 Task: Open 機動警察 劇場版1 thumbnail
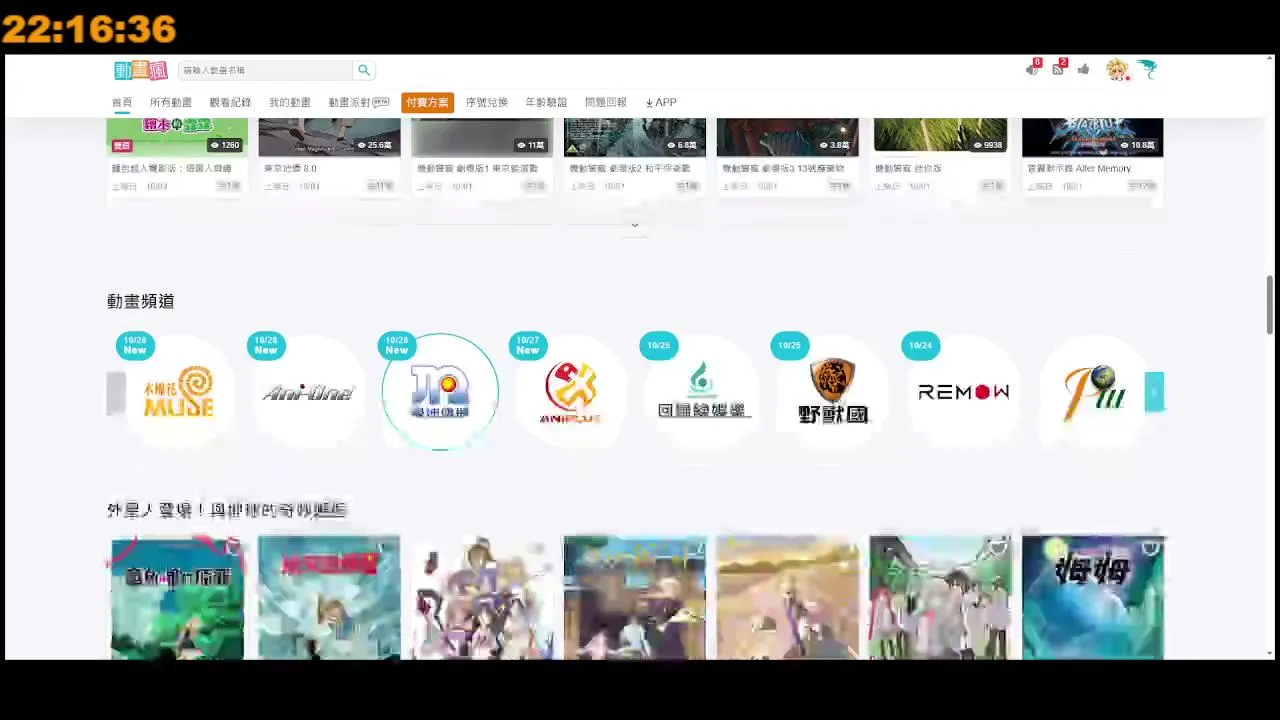(482, 137)
